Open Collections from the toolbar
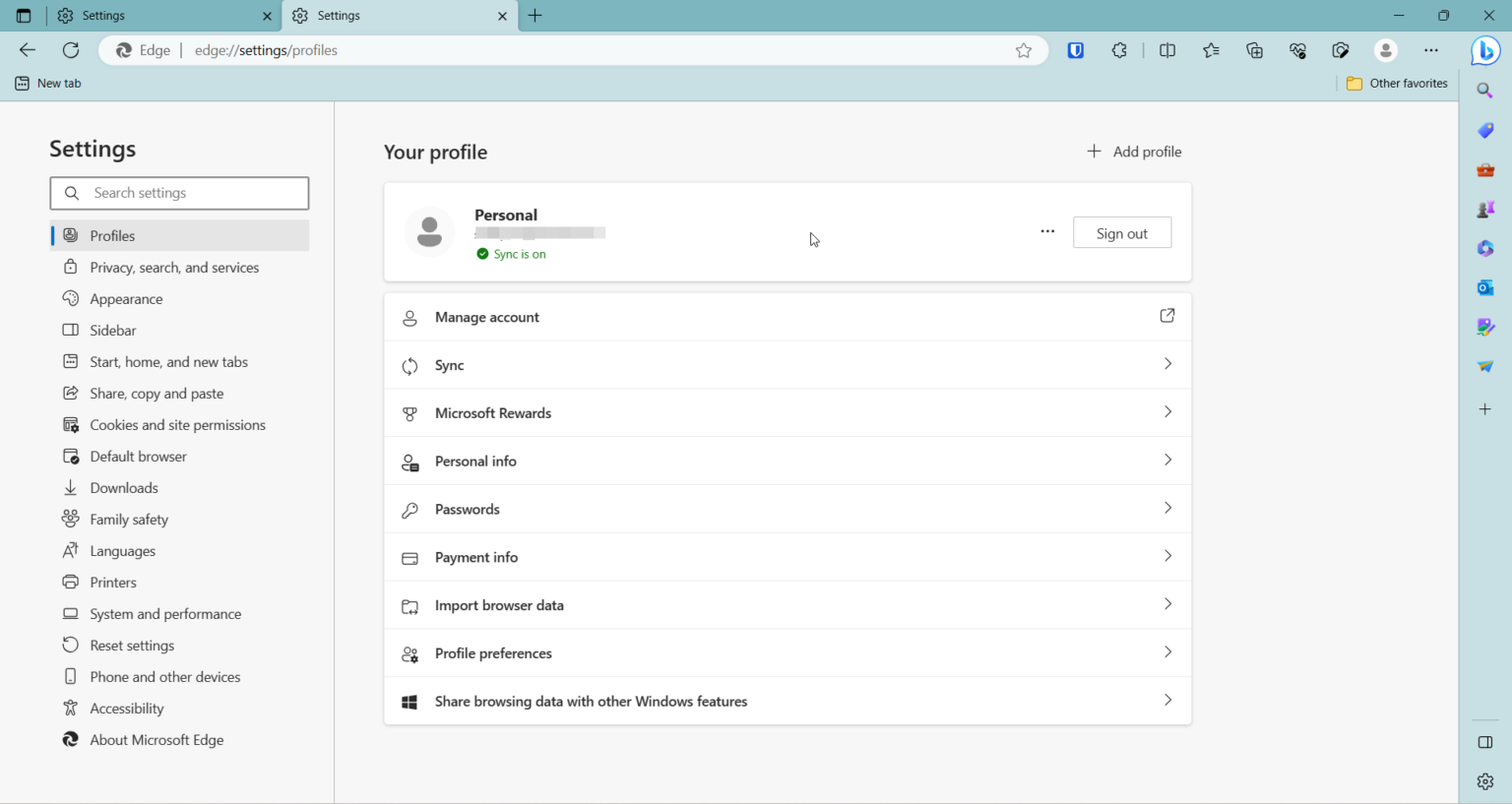The width and height of the screenshot is (1512, 804). (1254, 50)
